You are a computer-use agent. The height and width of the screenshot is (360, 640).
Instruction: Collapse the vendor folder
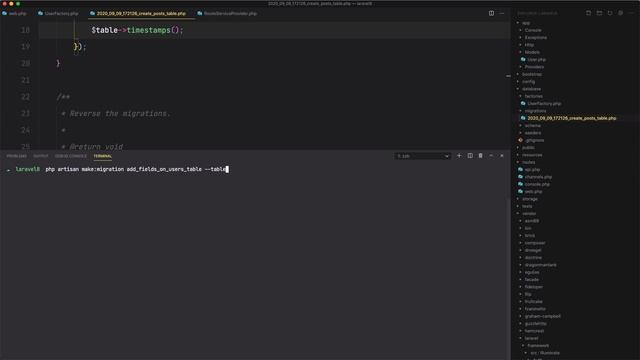click(529, 214)
